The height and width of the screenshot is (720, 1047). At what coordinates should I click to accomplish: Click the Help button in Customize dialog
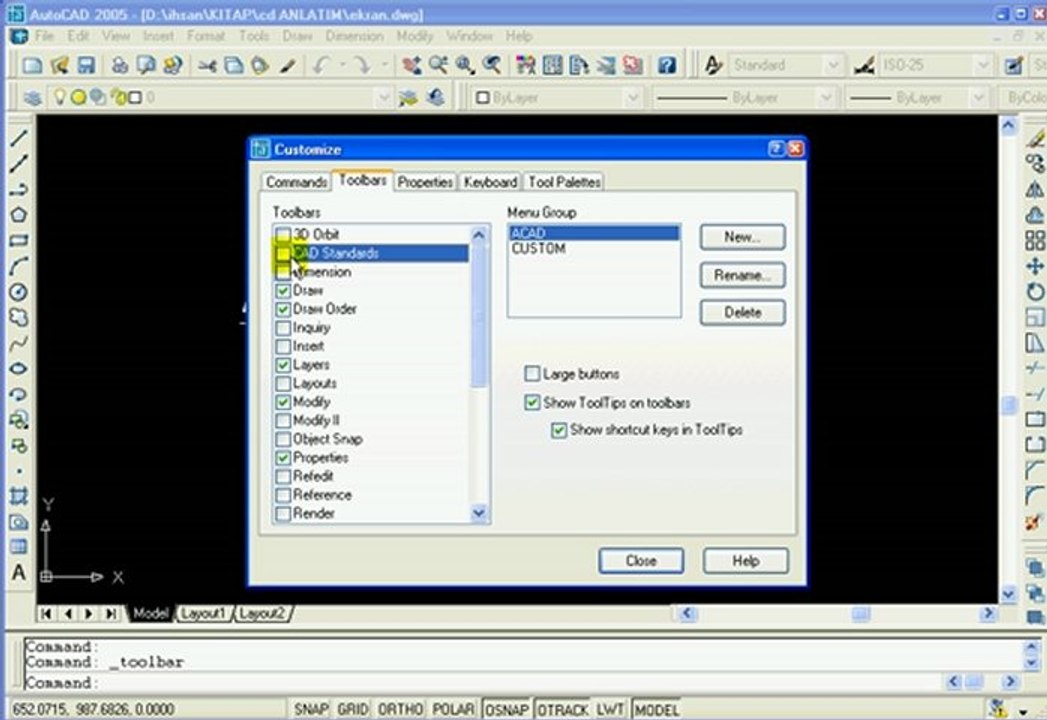[745, 561]
